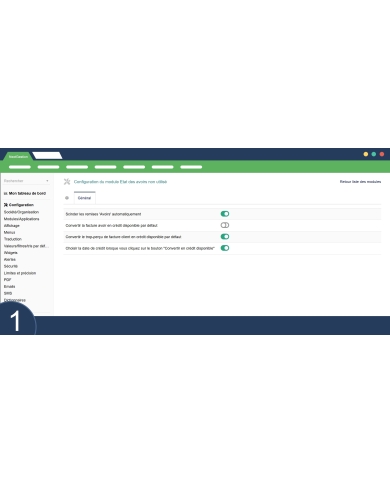Open the Affichage settings entry

tap(12, 226)
